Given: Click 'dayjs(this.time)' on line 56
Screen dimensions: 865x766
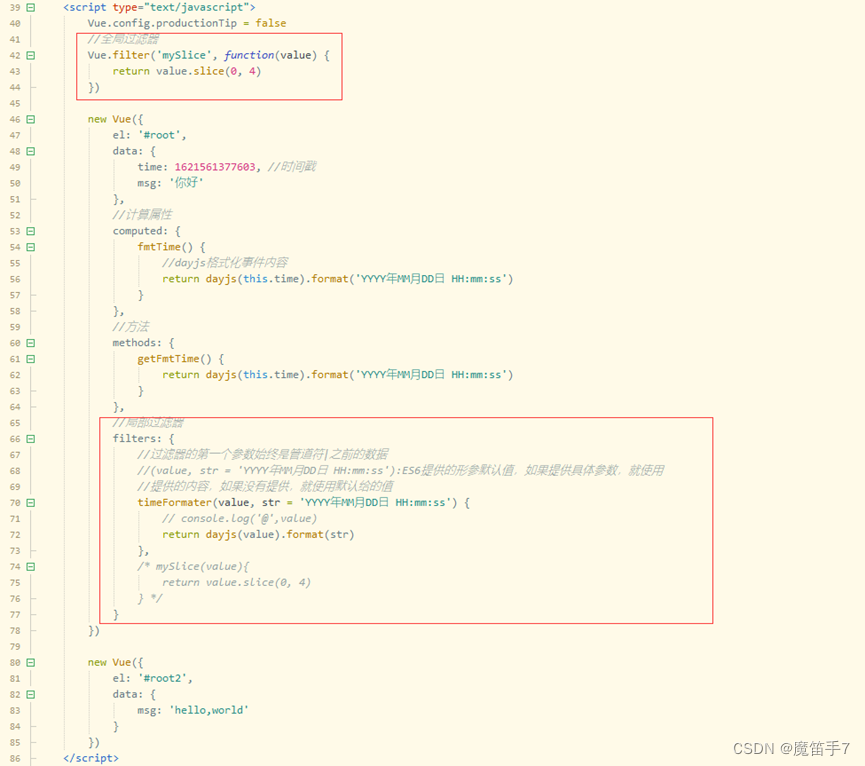Looking at the screenshot, I should (255, 279).
